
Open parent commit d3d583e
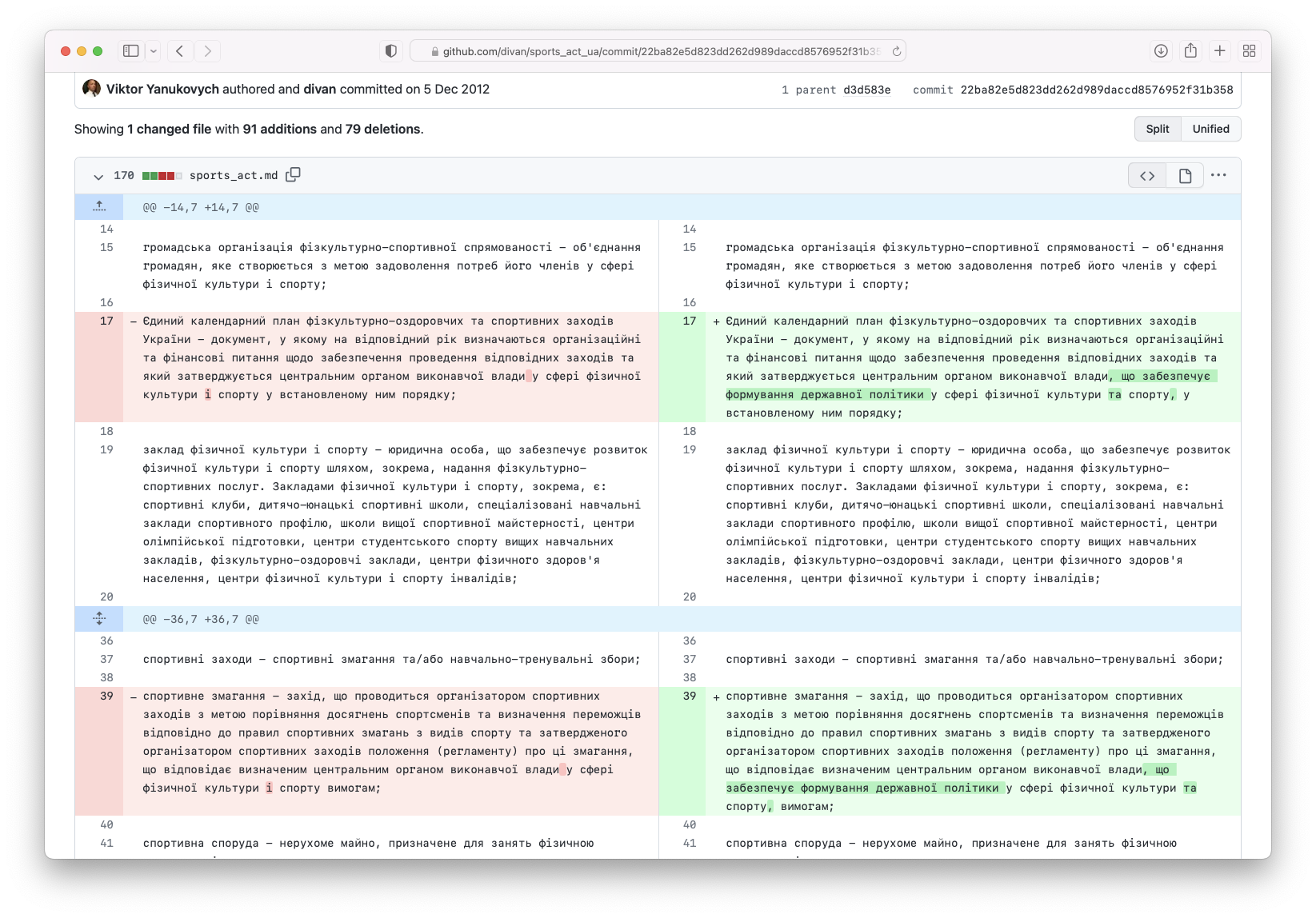[x=866, y=90]
